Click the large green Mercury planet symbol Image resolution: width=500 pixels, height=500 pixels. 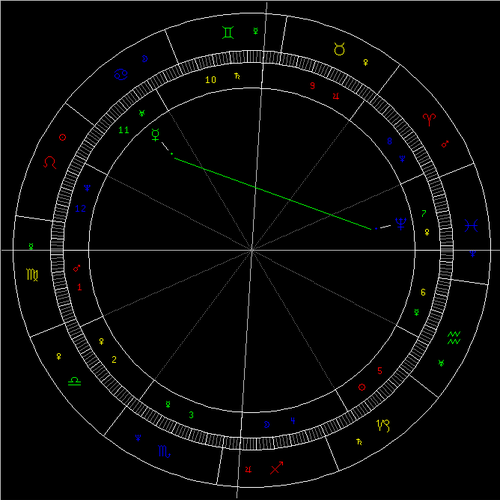tap(156, 135)
